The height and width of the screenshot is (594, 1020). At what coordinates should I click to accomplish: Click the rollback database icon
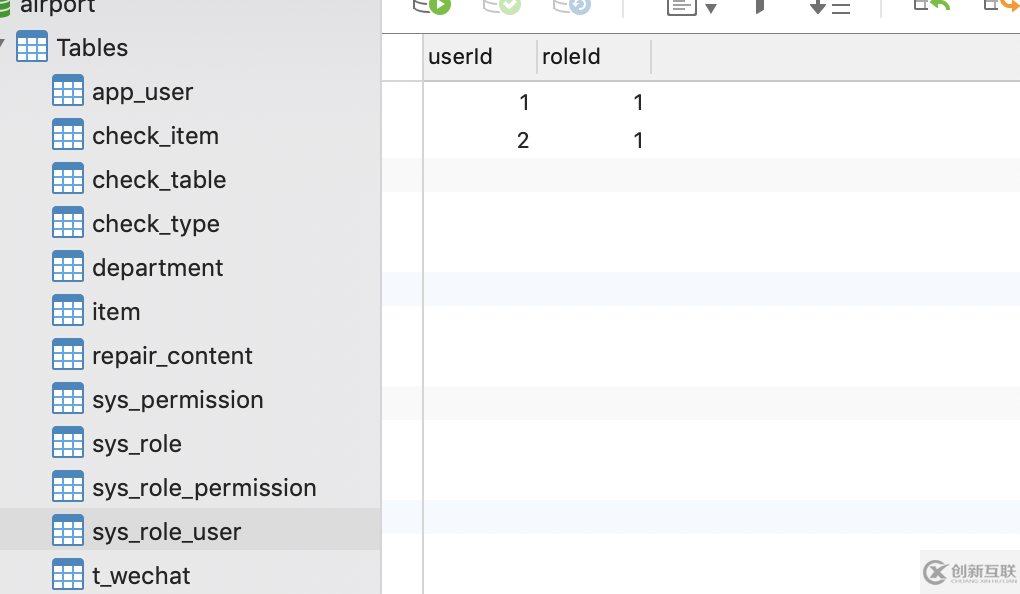[x=572, y=6]
